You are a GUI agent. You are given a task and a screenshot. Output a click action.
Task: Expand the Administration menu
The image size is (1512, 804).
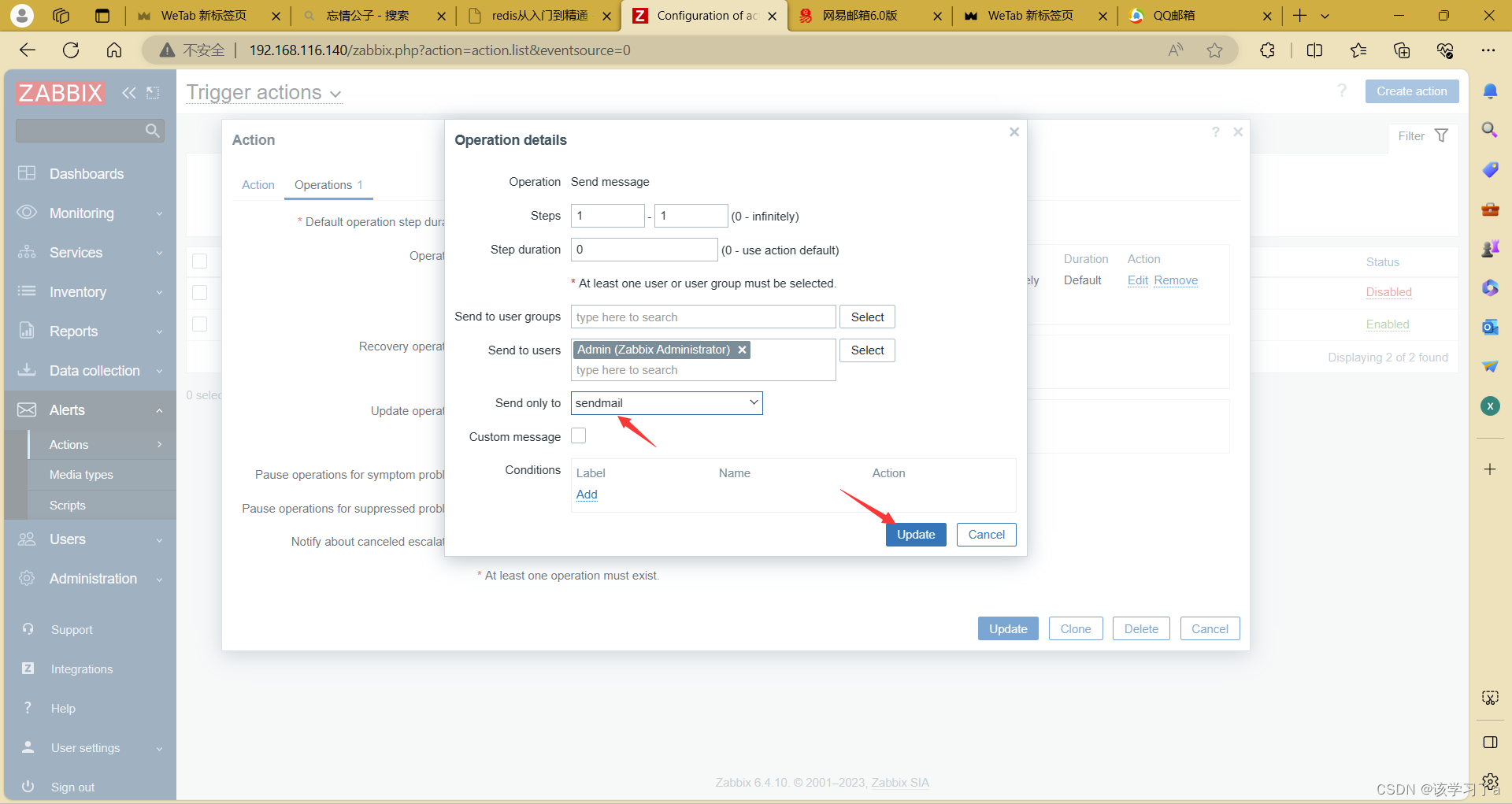coord(90,579)
